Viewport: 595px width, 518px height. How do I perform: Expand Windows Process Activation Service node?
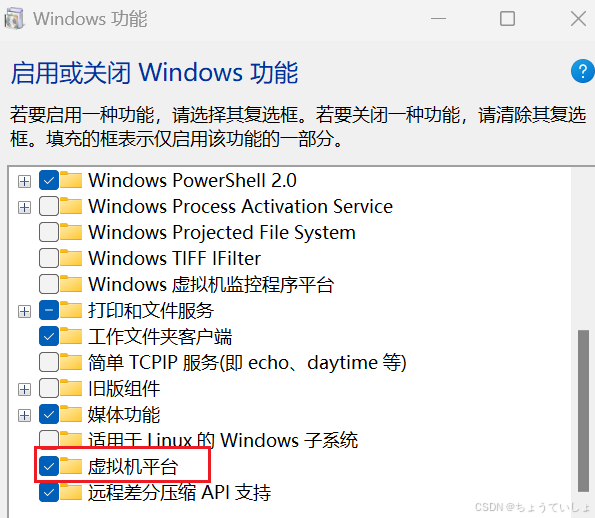pos(24,208)
